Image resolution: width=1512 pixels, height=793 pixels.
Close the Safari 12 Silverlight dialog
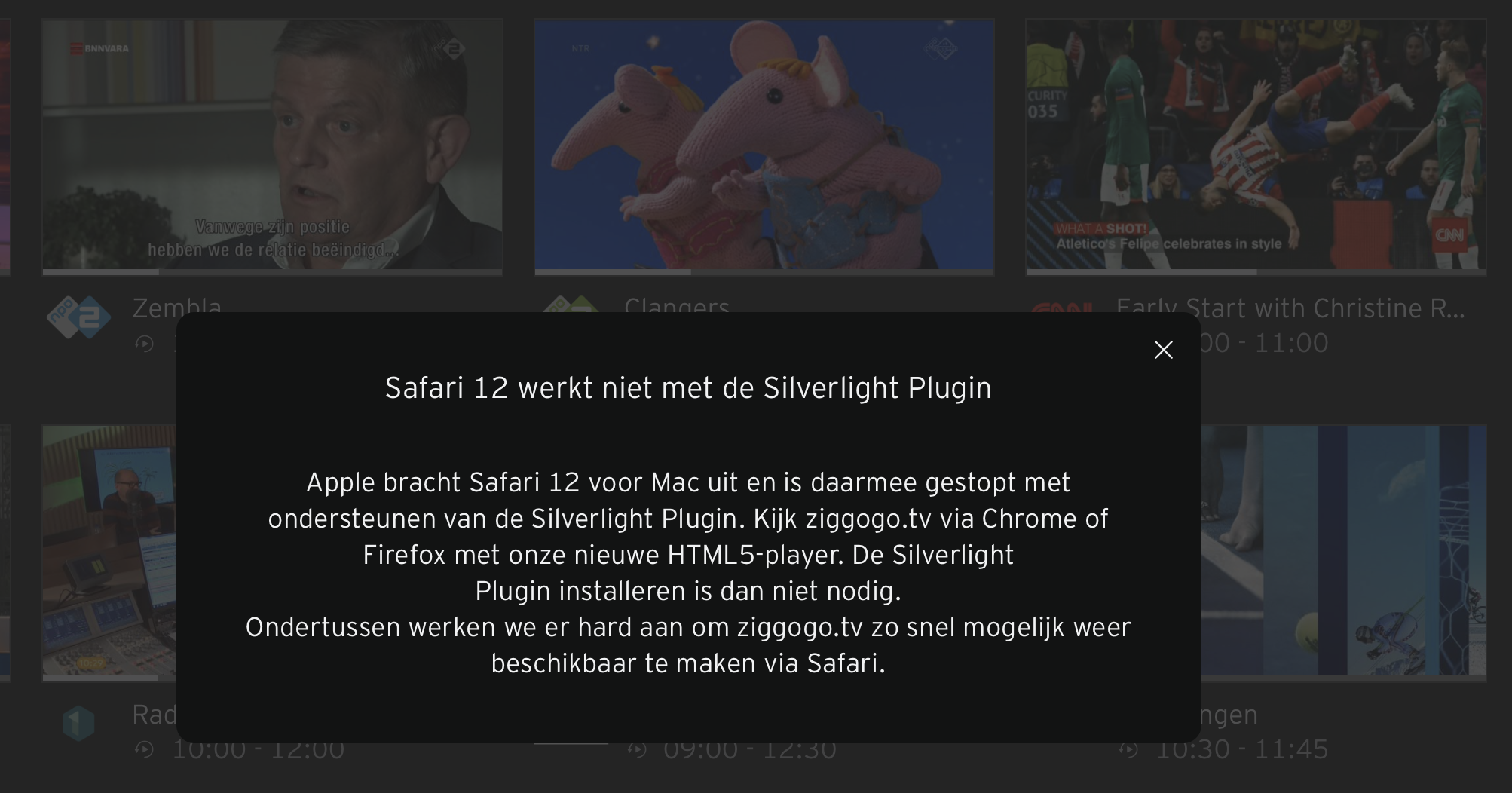[1163, 350]
